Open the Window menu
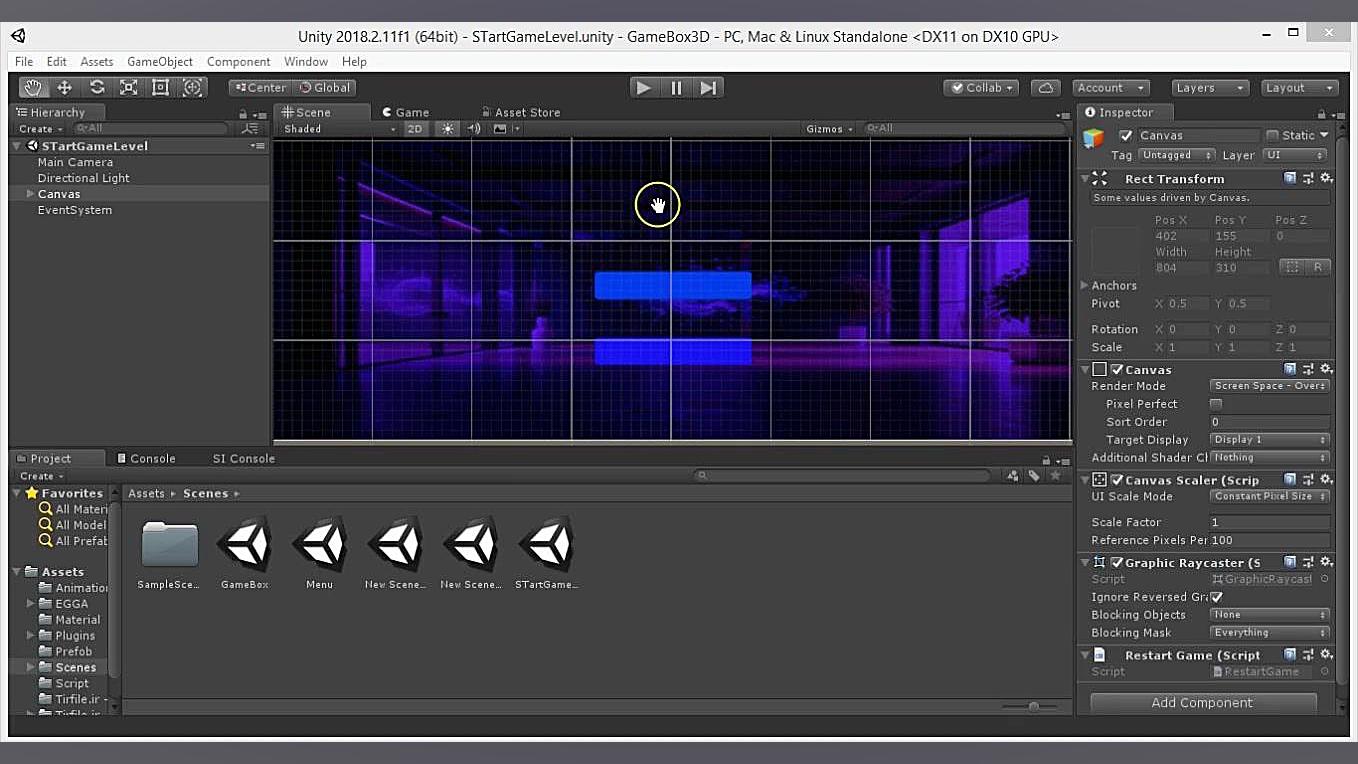This screenshot has height=764, width=1358. (x=305, y=62)
